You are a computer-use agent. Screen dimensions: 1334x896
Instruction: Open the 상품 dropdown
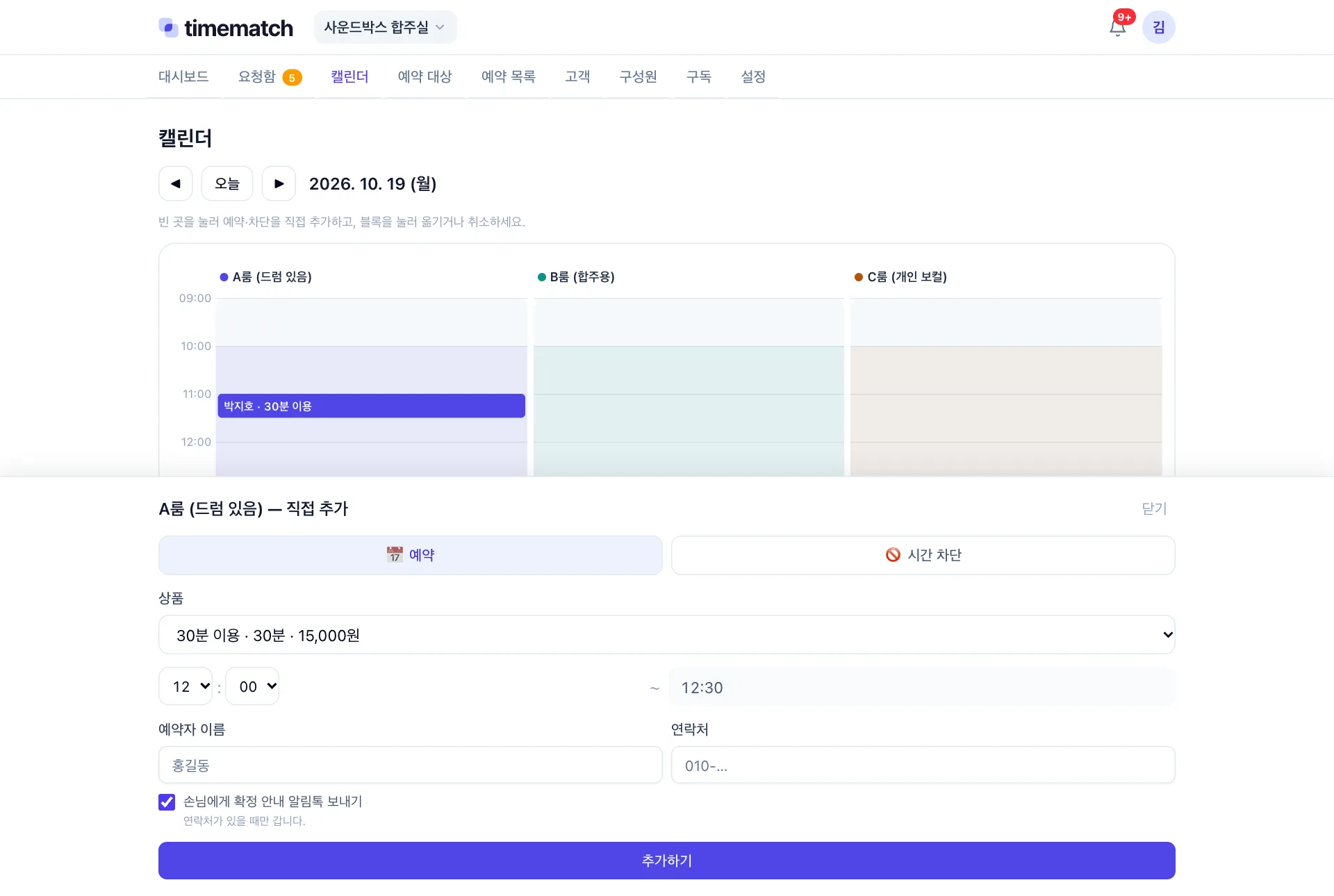(x=666, y=635)
